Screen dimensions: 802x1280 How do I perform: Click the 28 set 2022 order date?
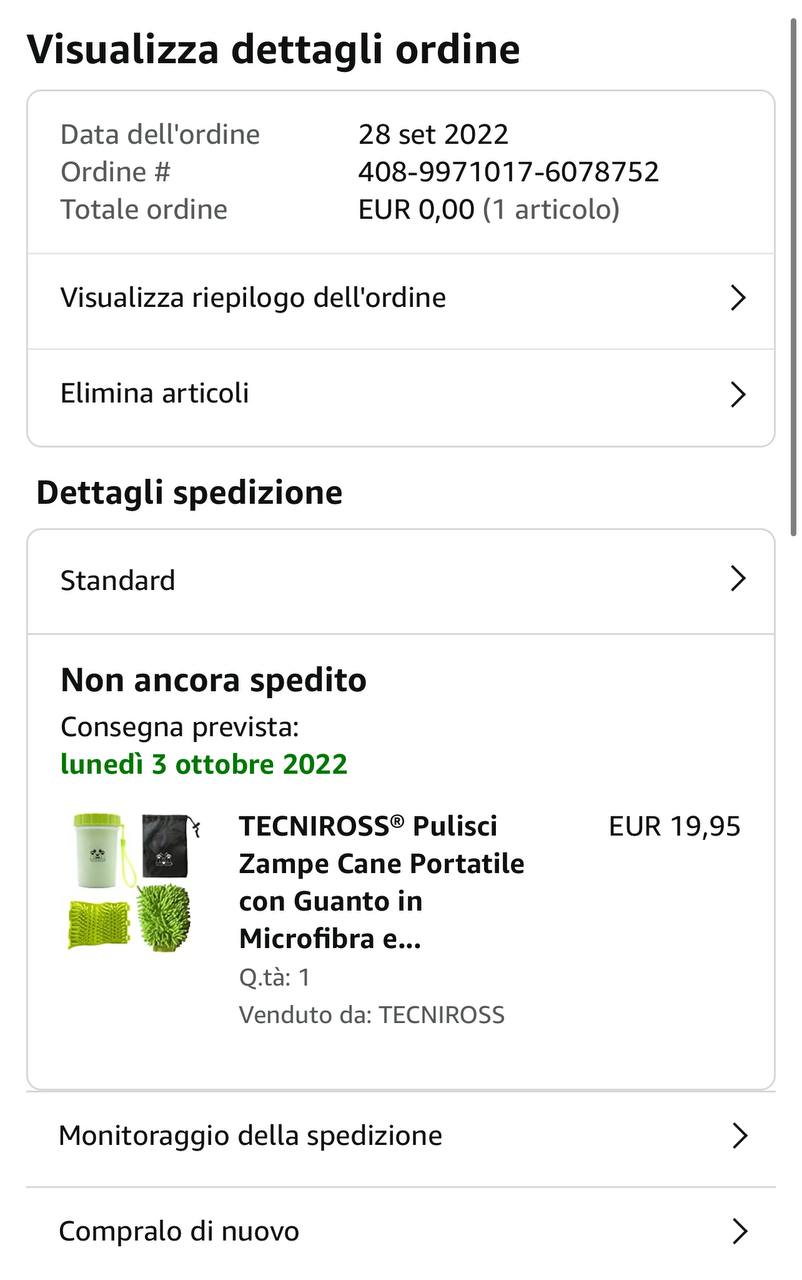point(433,134)
